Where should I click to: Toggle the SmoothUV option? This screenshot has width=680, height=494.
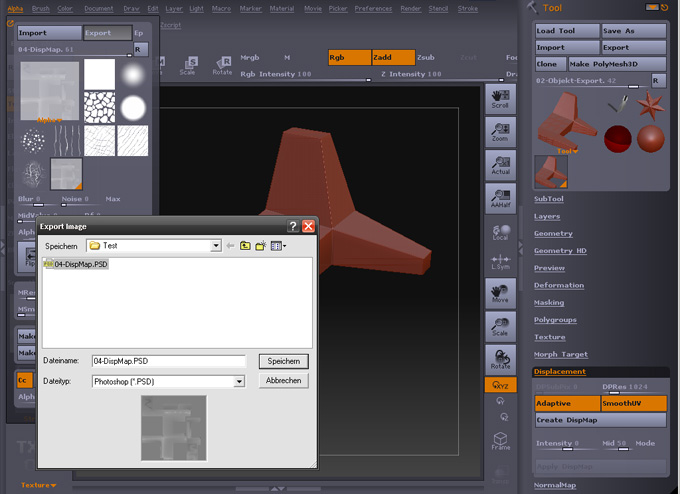(633, 403)
